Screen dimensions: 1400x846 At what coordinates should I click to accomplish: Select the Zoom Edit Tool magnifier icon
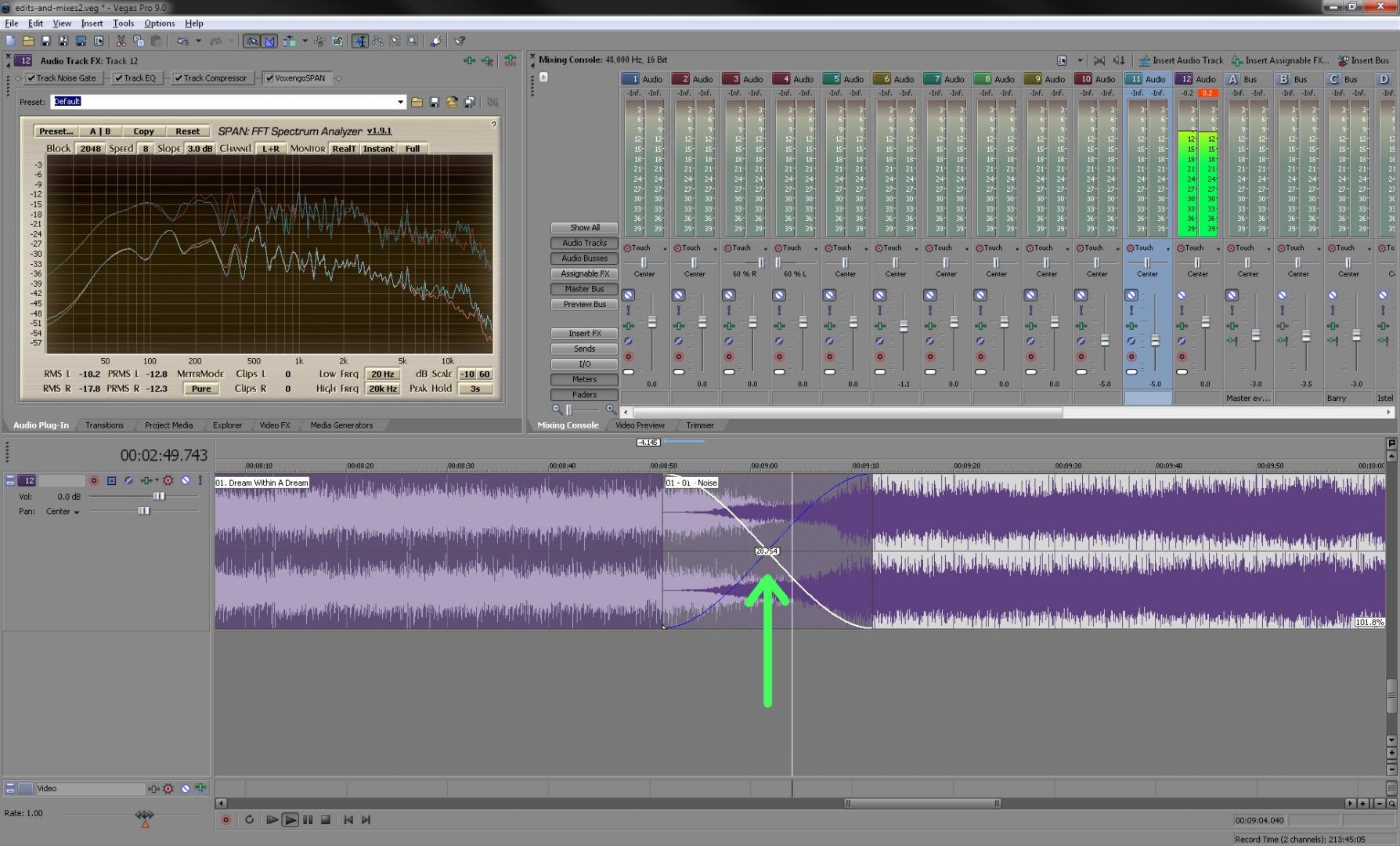pos(412,41)
